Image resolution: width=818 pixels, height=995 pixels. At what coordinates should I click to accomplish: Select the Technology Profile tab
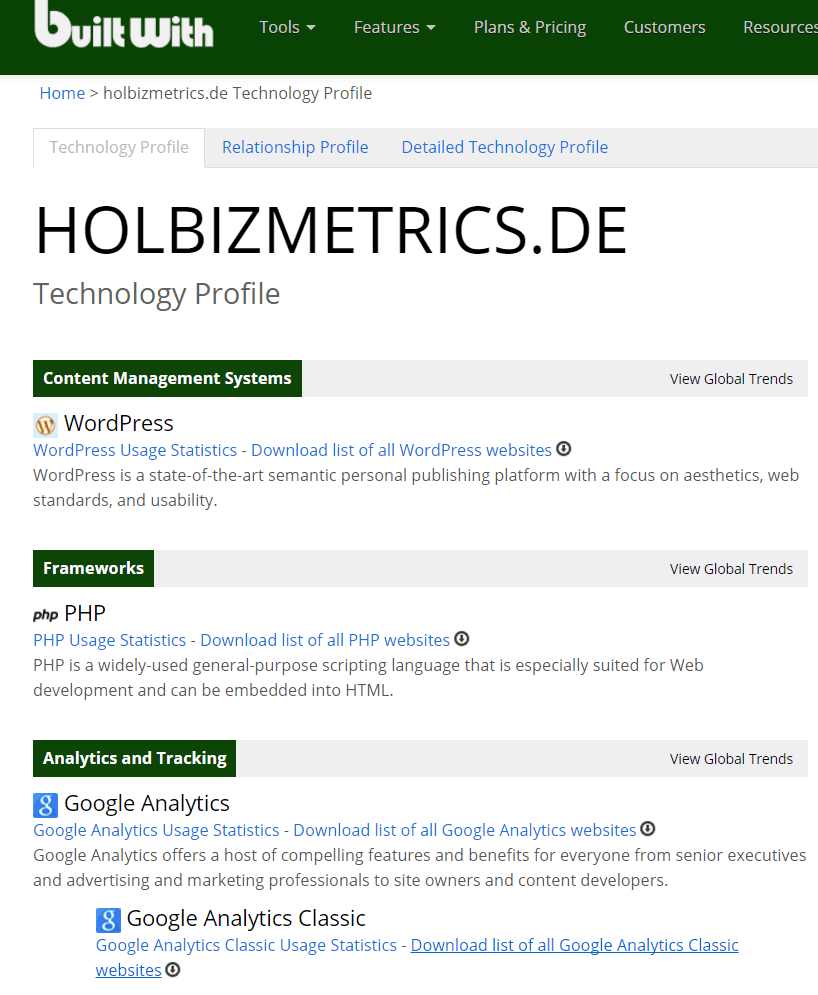point(119,147)
